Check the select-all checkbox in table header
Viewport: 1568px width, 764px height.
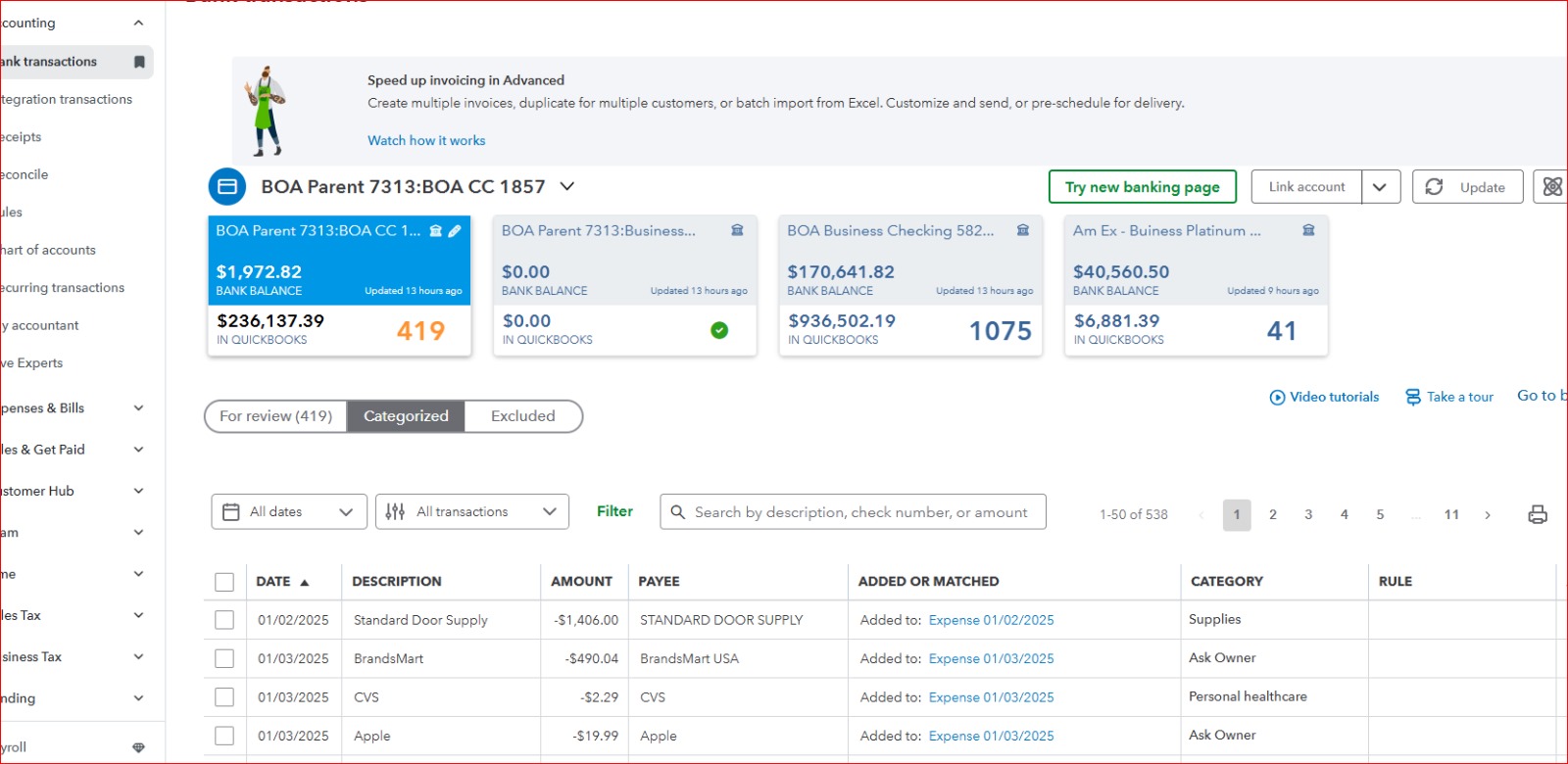click(x=224, y=582)
